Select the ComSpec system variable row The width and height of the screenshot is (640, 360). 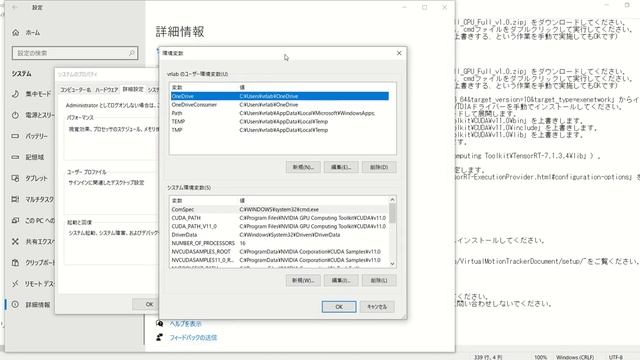tap(280, 209)
